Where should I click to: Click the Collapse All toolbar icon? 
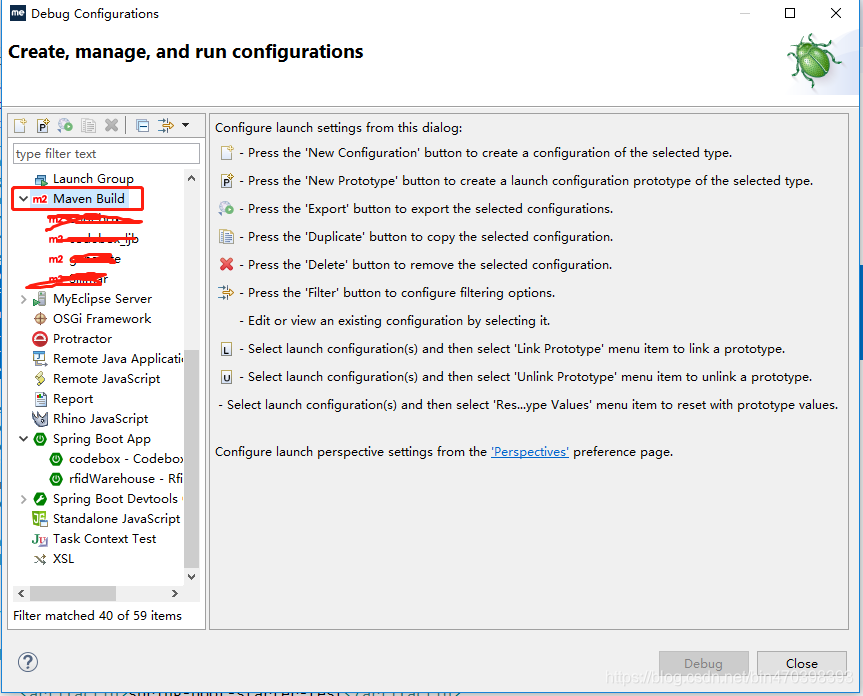click(x=142, y=125)
